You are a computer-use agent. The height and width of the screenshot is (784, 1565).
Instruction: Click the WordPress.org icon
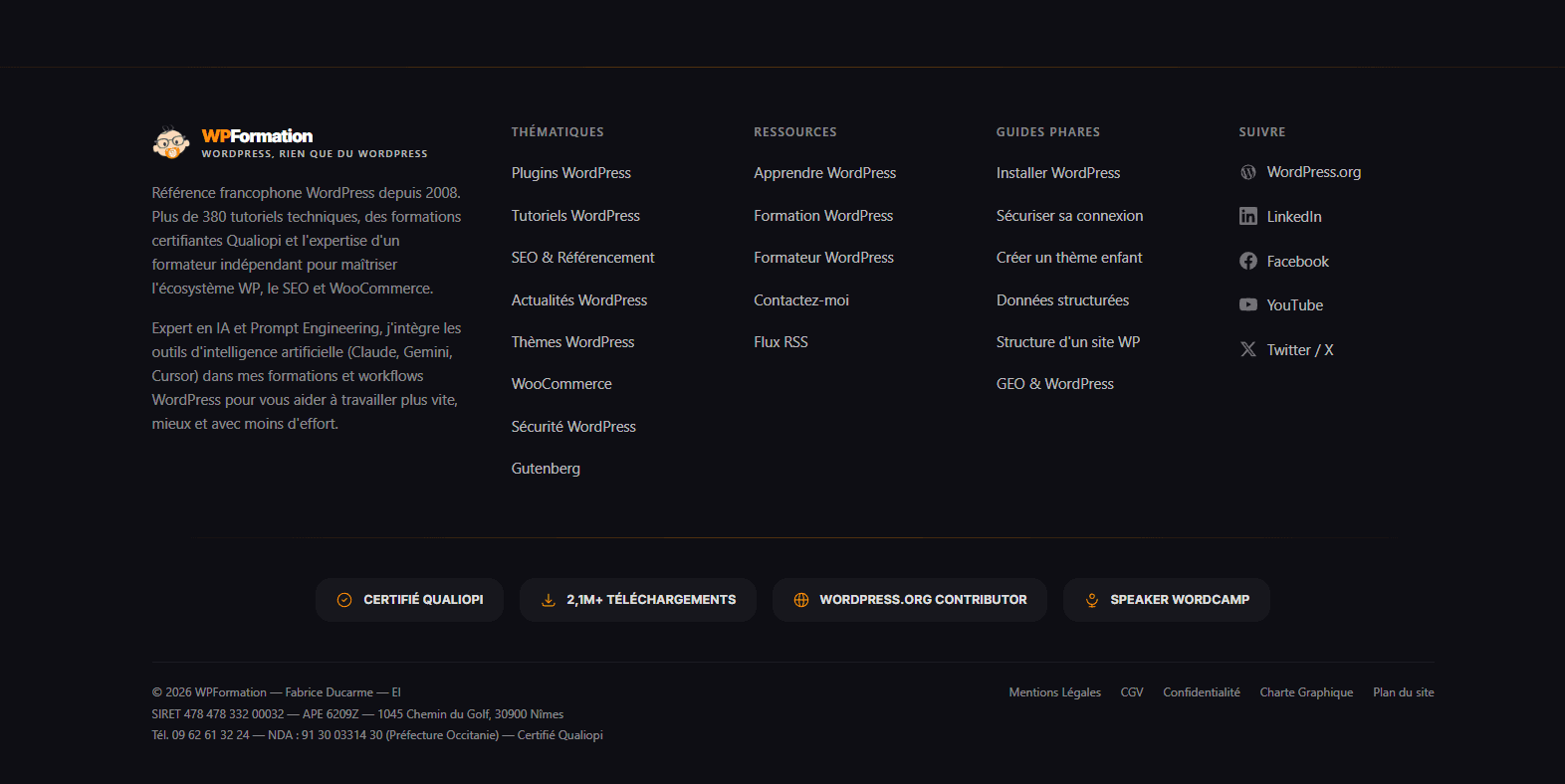[x=1247, y=172]
